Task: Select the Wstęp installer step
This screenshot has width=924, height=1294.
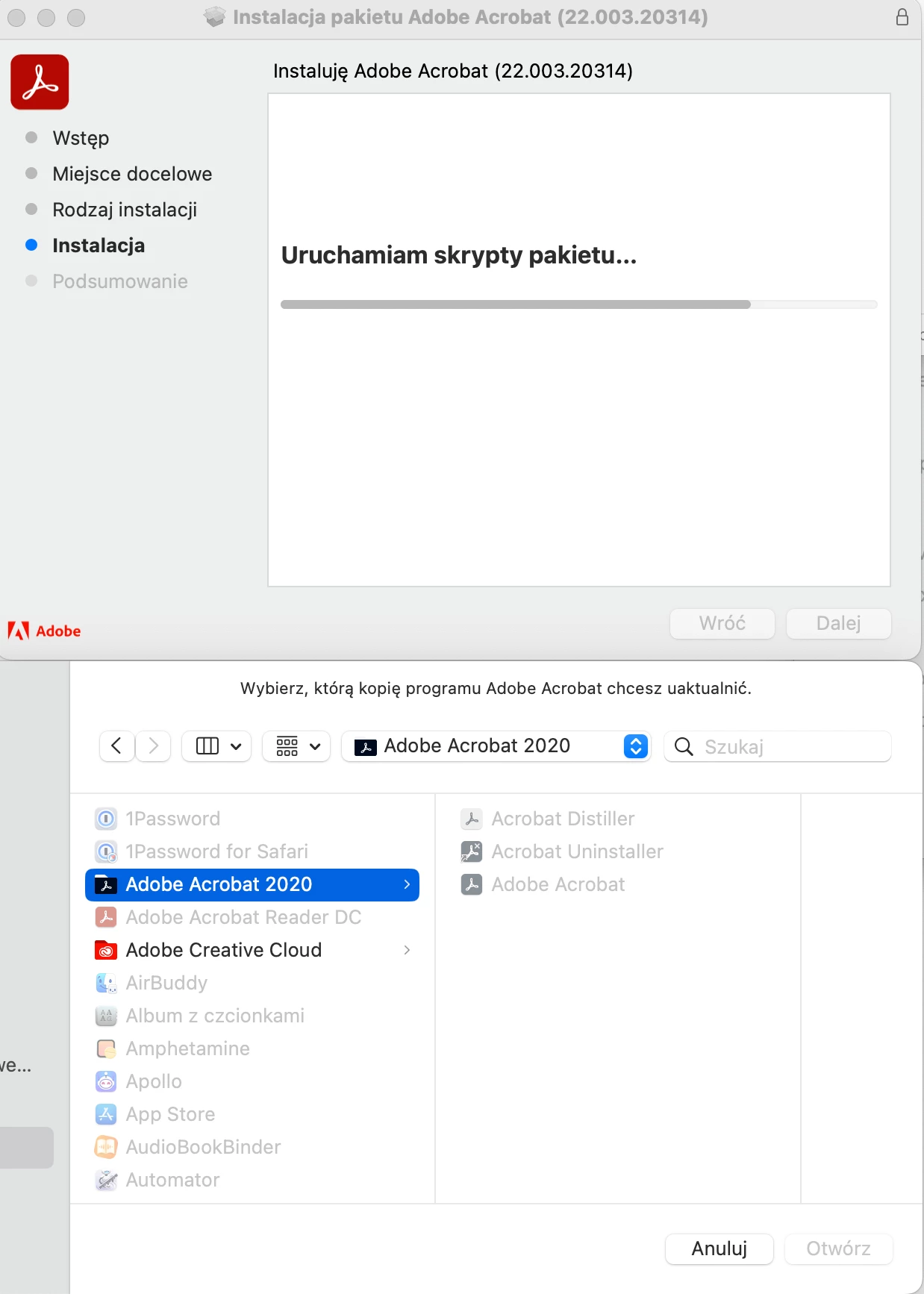Action: tap(81, 138)
